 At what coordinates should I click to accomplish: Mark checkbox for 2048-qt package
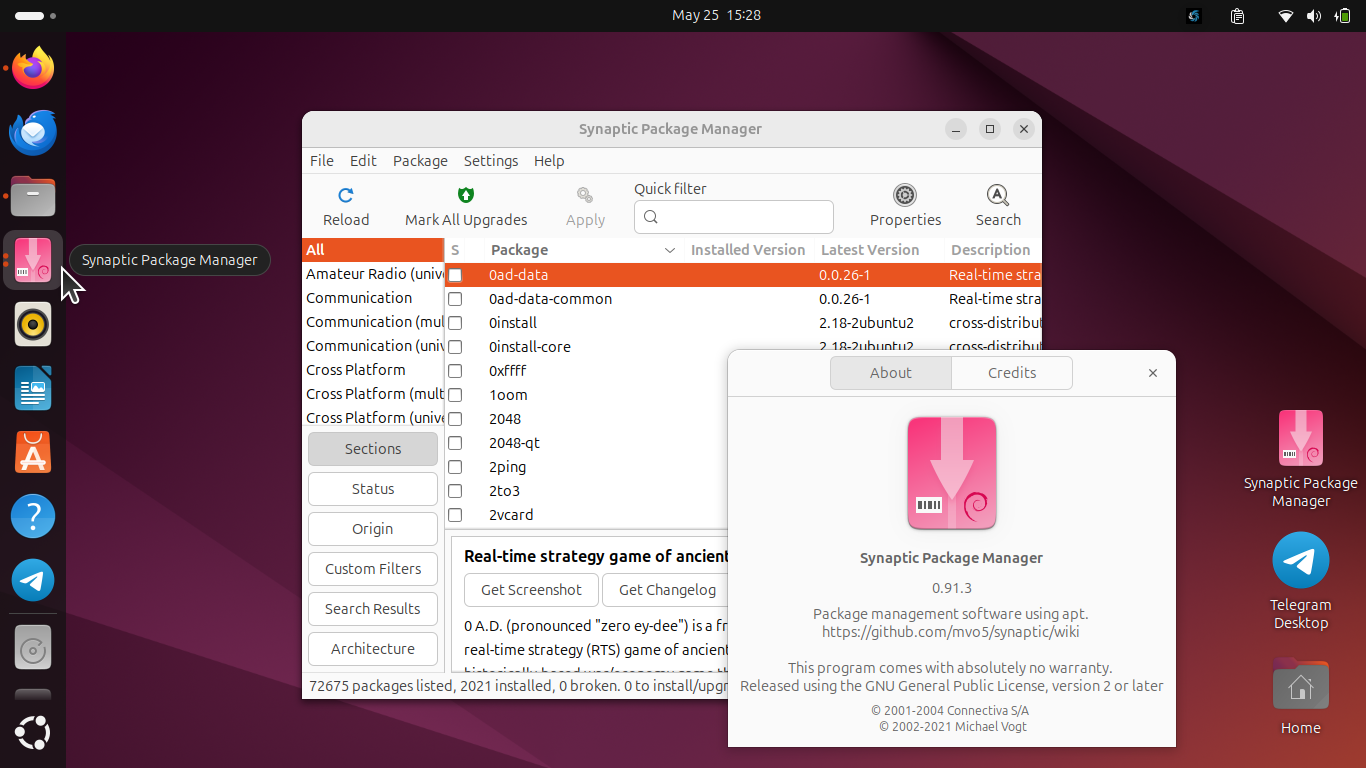point(455,443)
